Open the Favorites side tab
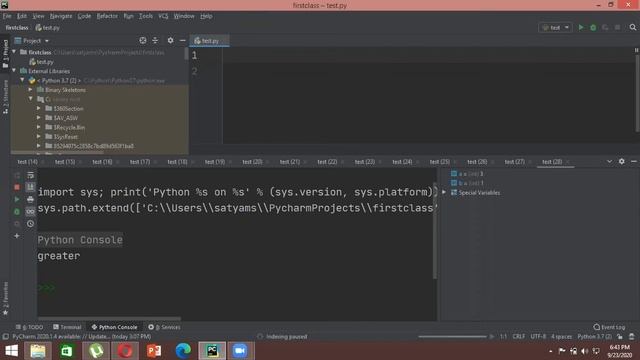 [5, 299]
